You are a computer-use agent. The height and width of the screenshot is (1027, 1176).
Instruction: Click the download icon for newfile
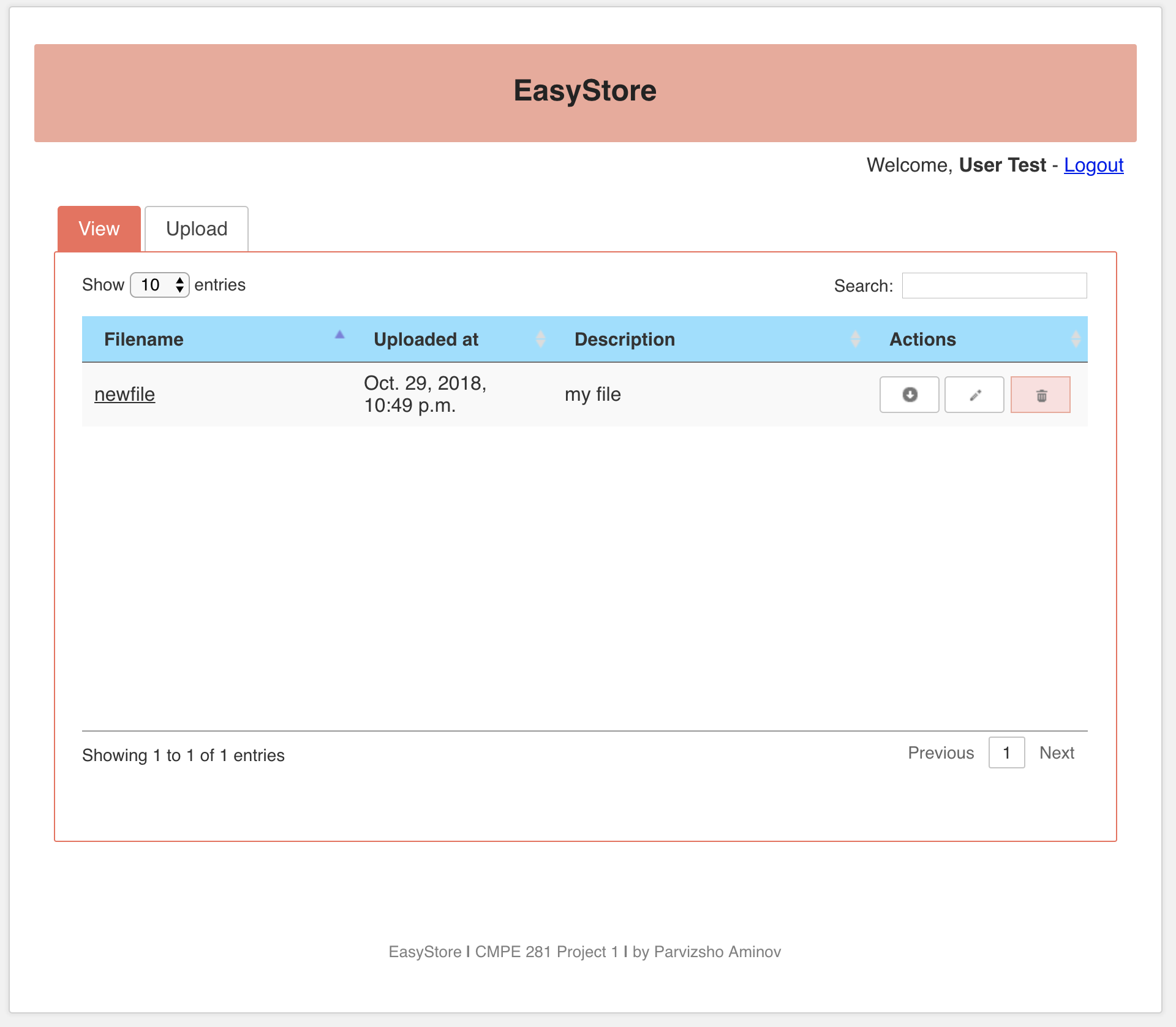tap(910, 395)
